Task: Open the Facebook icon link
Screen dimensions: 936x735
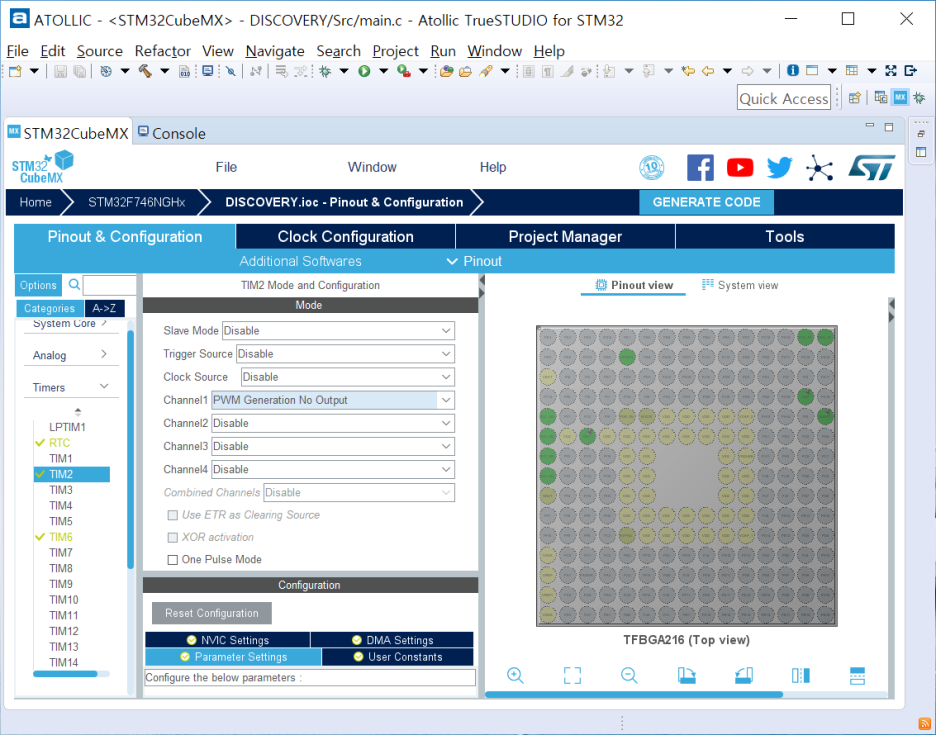Action: tap(700, 167)
